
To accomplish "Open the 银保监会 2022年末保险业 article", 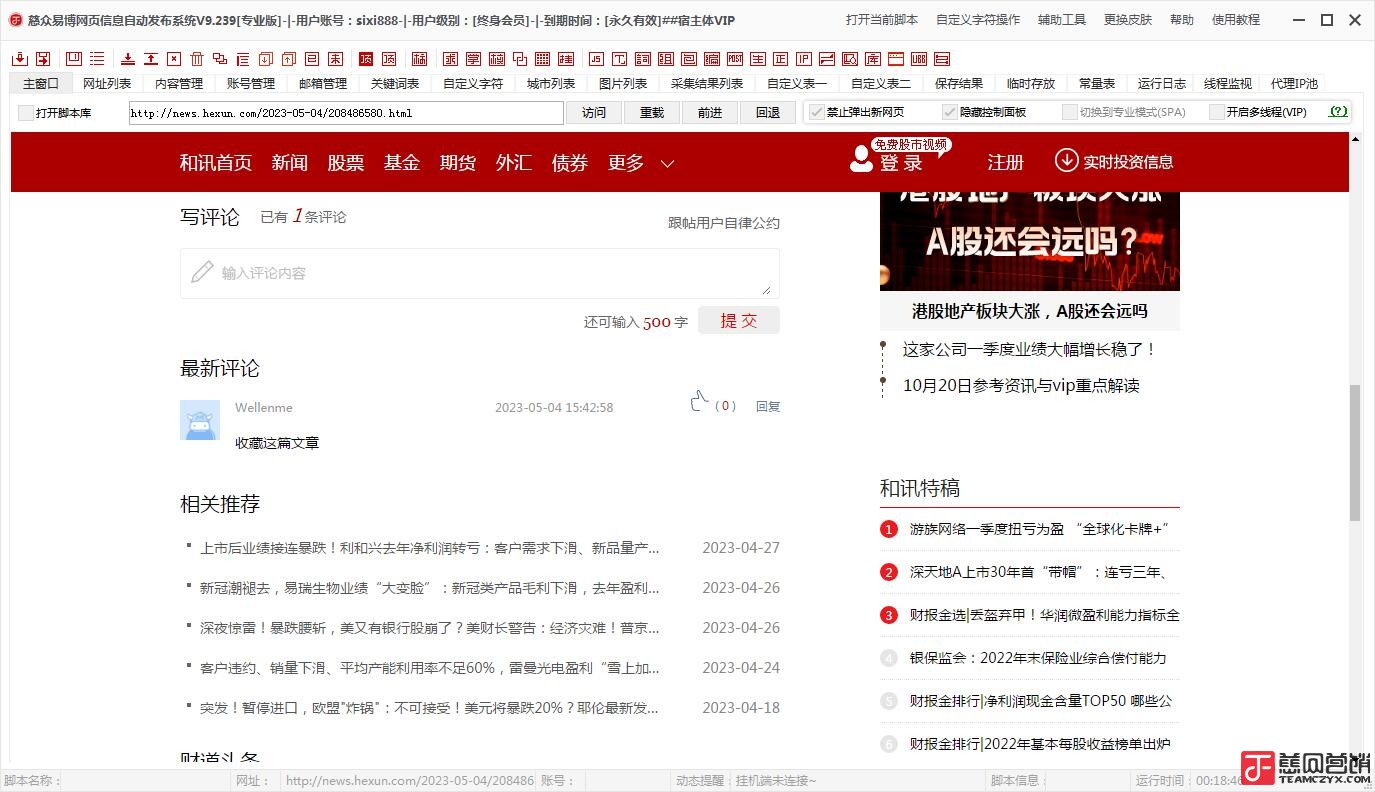I will (x=1038, y=658).
